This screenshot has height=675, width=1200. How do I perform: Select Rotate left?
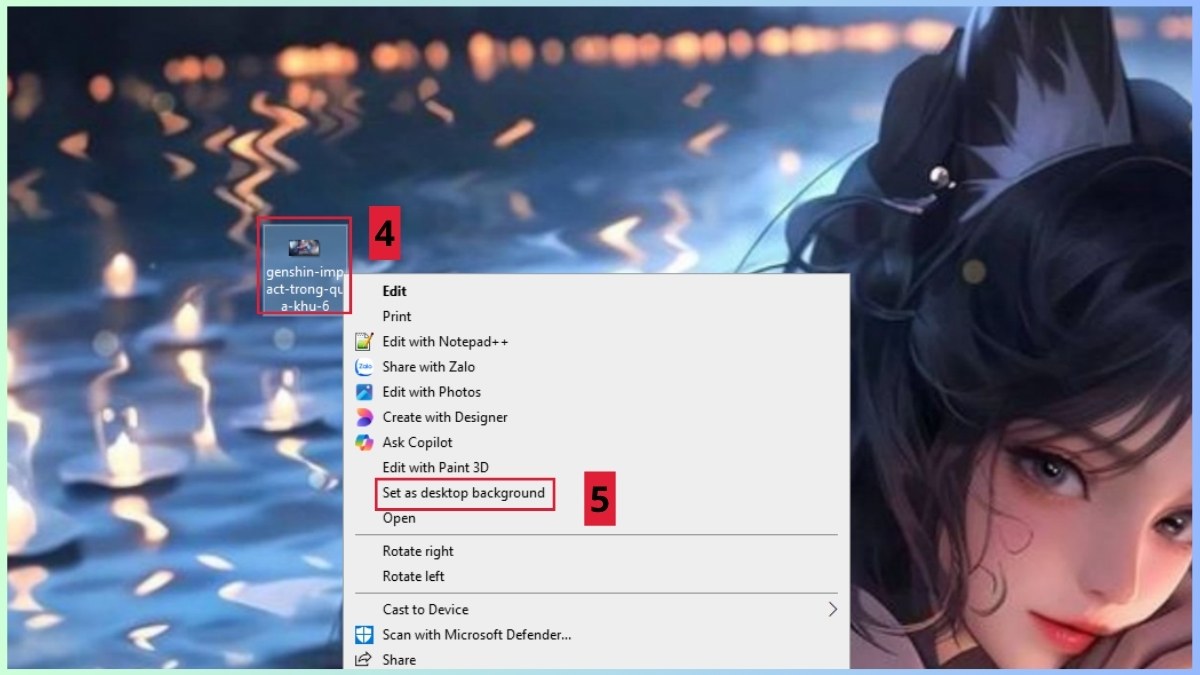pyautogui.click(x=413, y=576)
